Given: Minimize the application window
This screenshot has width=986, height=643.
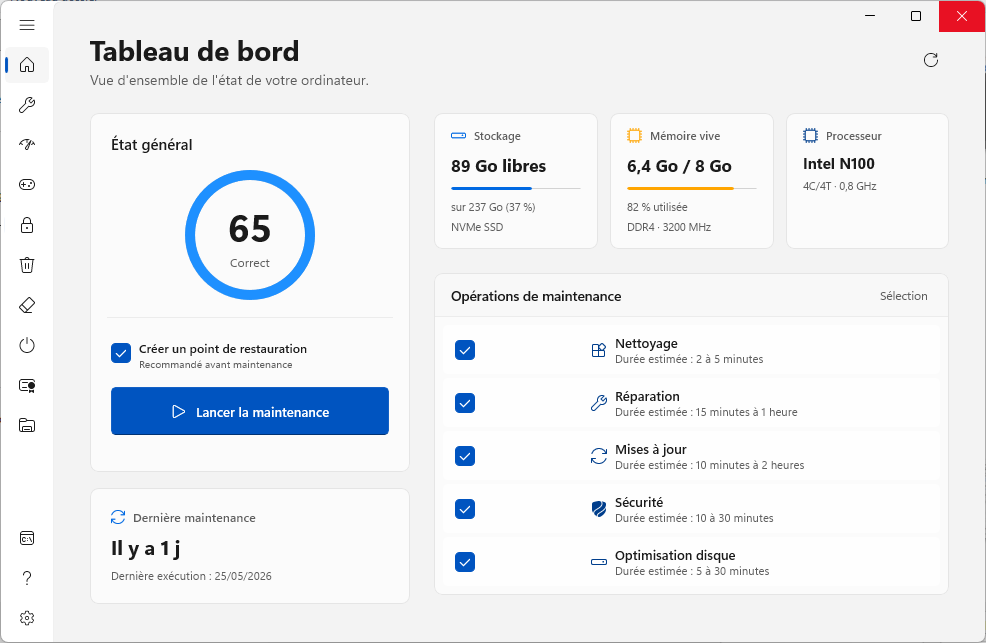Looking at the screenshot, I should coord(870,16).
